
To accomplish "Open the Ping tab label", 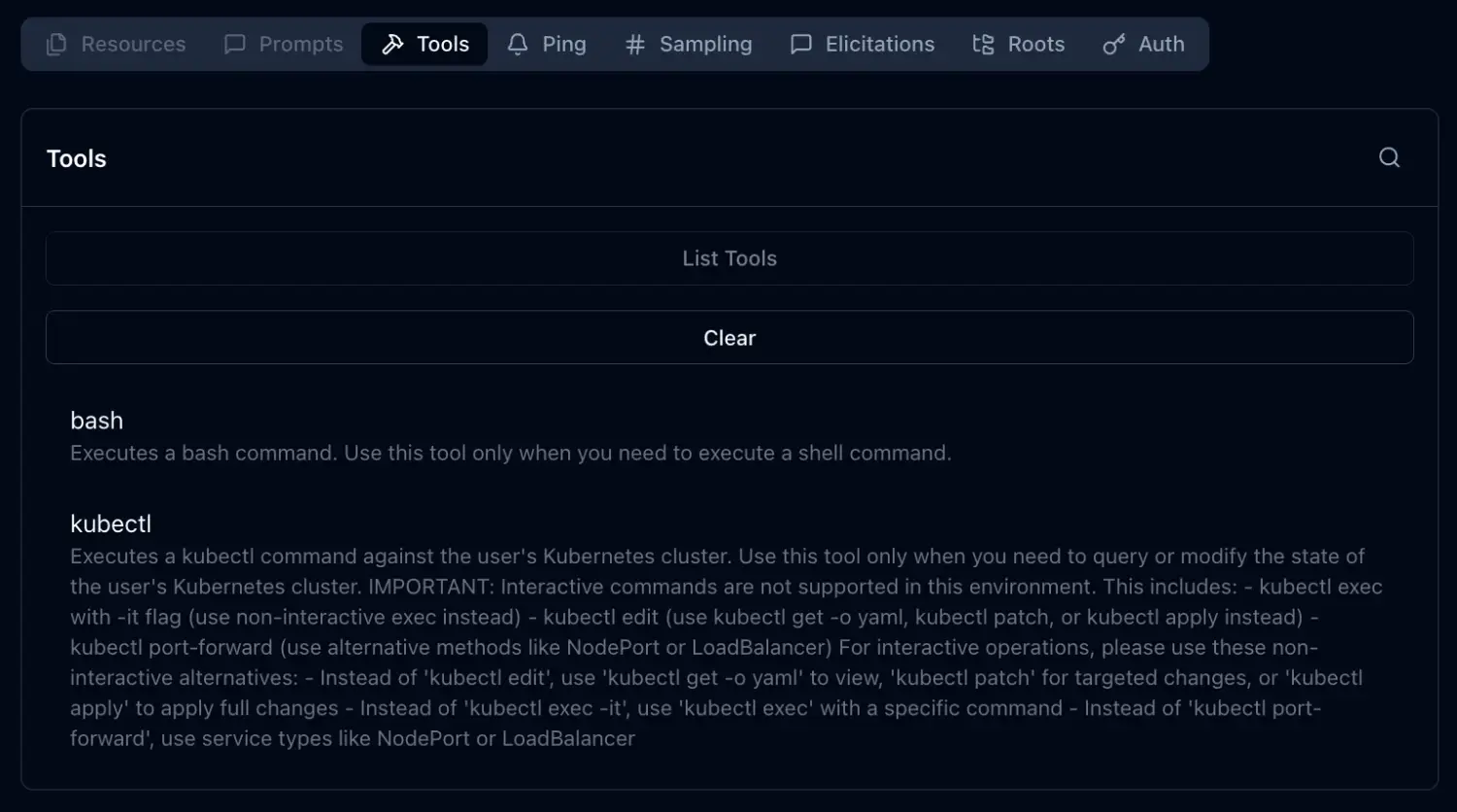I will 563,45.
